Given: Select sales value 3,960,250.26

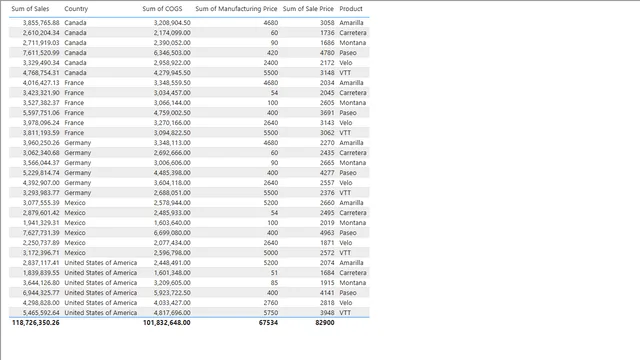Looking at the screenshot, I should tap(41, 143).
